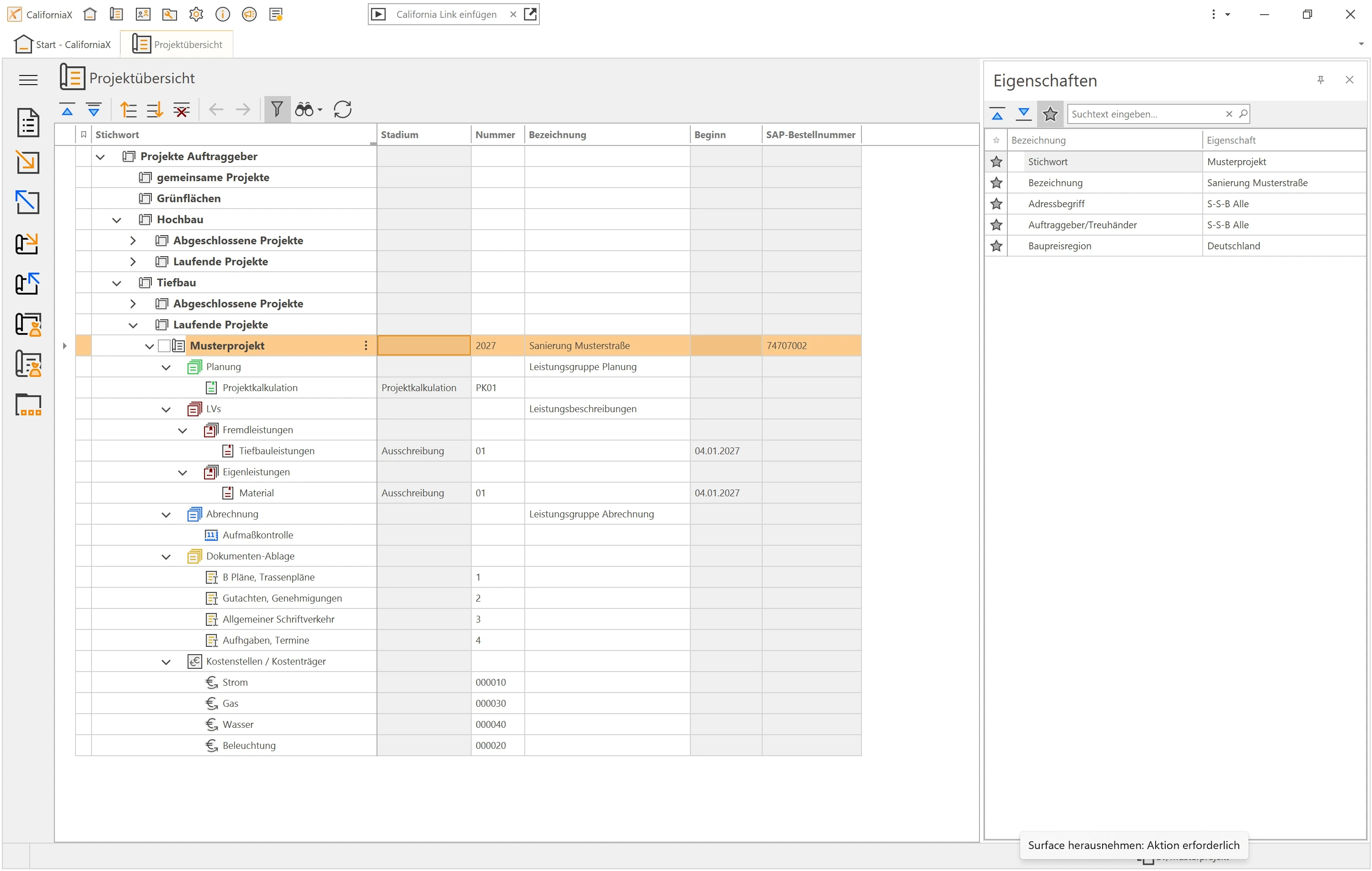Pin the Eigenschaften panel
This screenshot has width=1372, height=871.
coord(1320,80)
